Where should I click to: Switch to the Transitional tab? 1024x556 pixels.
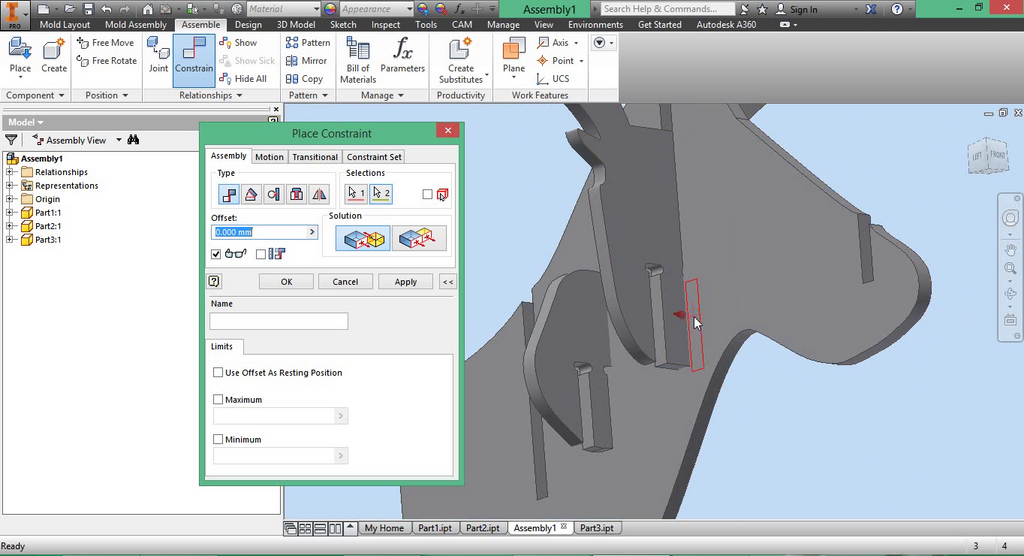pos(315,157)
